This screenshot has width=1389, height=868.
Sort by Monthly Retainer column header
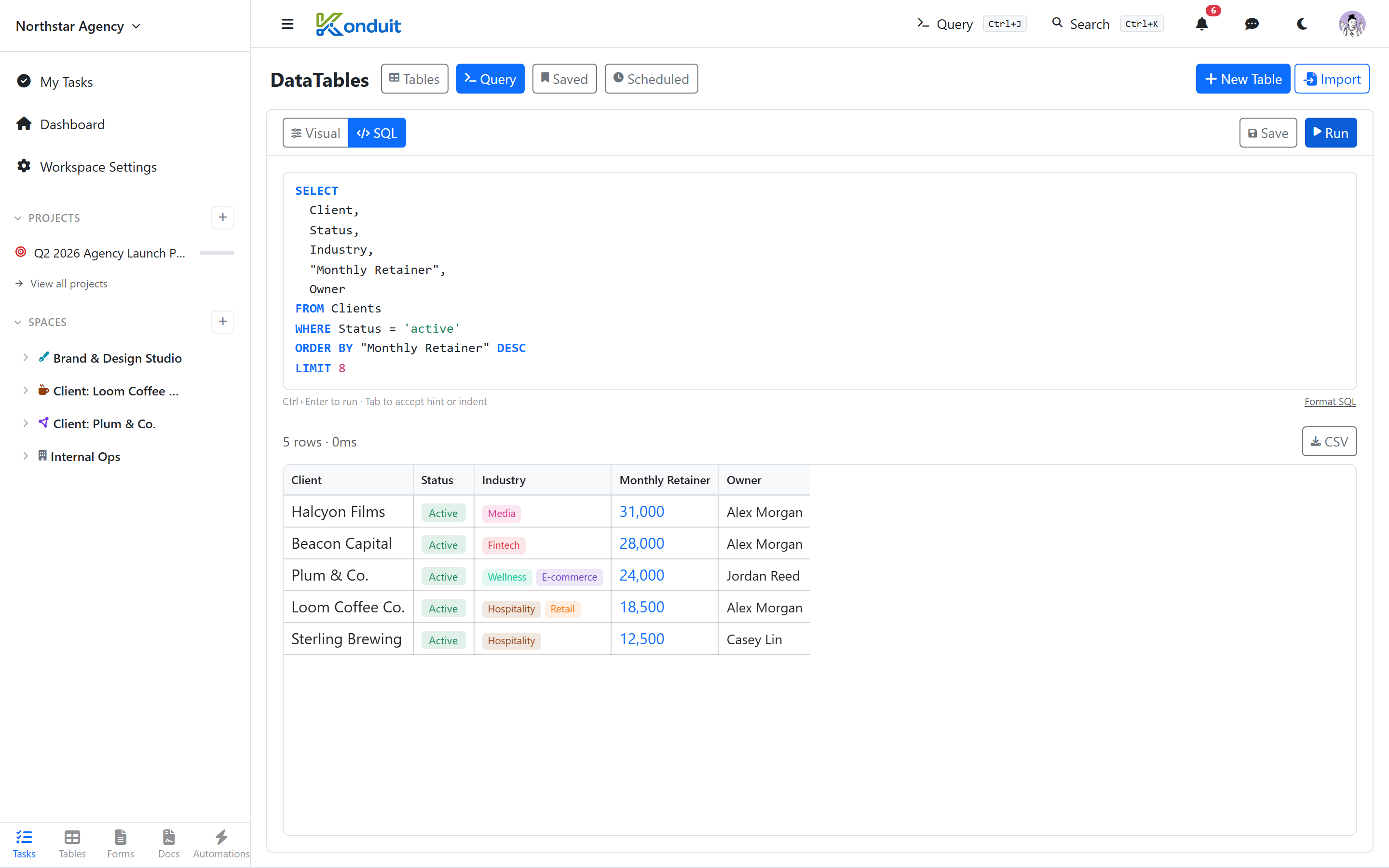pos(665,480)
